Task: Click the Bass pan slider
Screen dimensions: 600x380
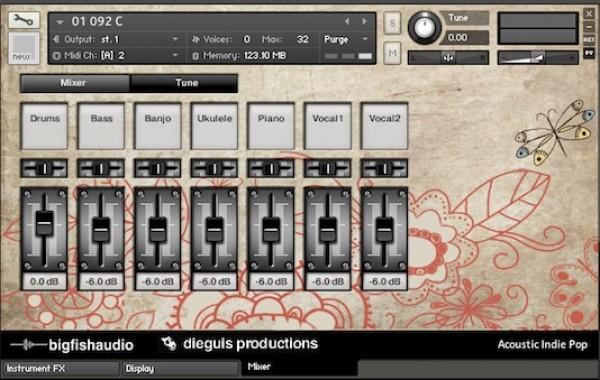Action: [101, 168]
